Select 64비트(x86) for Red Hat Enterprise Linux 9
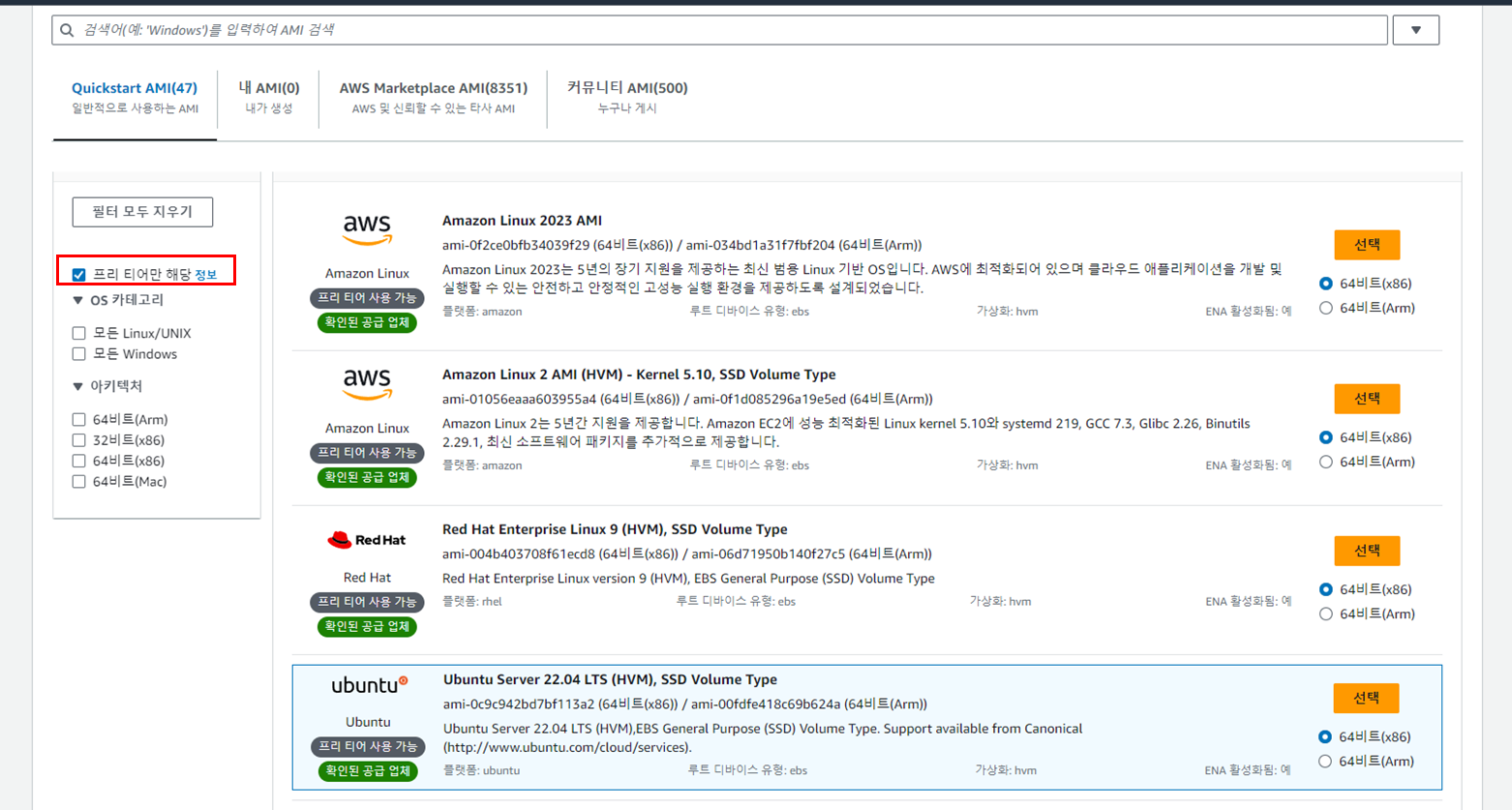 [1326, 589]
